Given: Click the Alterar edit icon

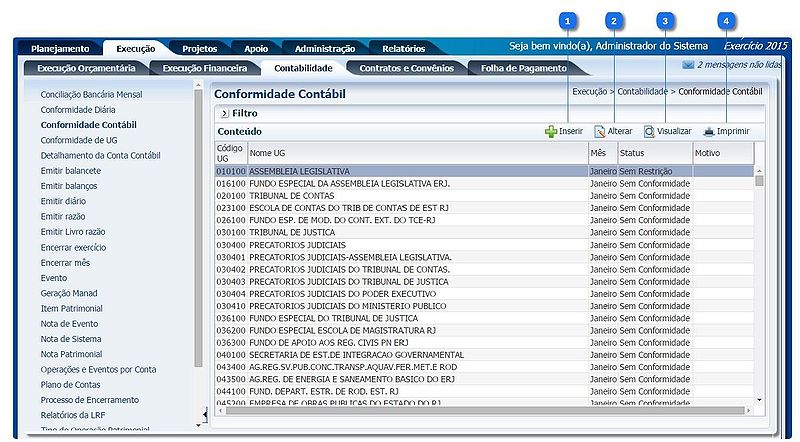Looking at the screenshot, I should click(600, 131).
